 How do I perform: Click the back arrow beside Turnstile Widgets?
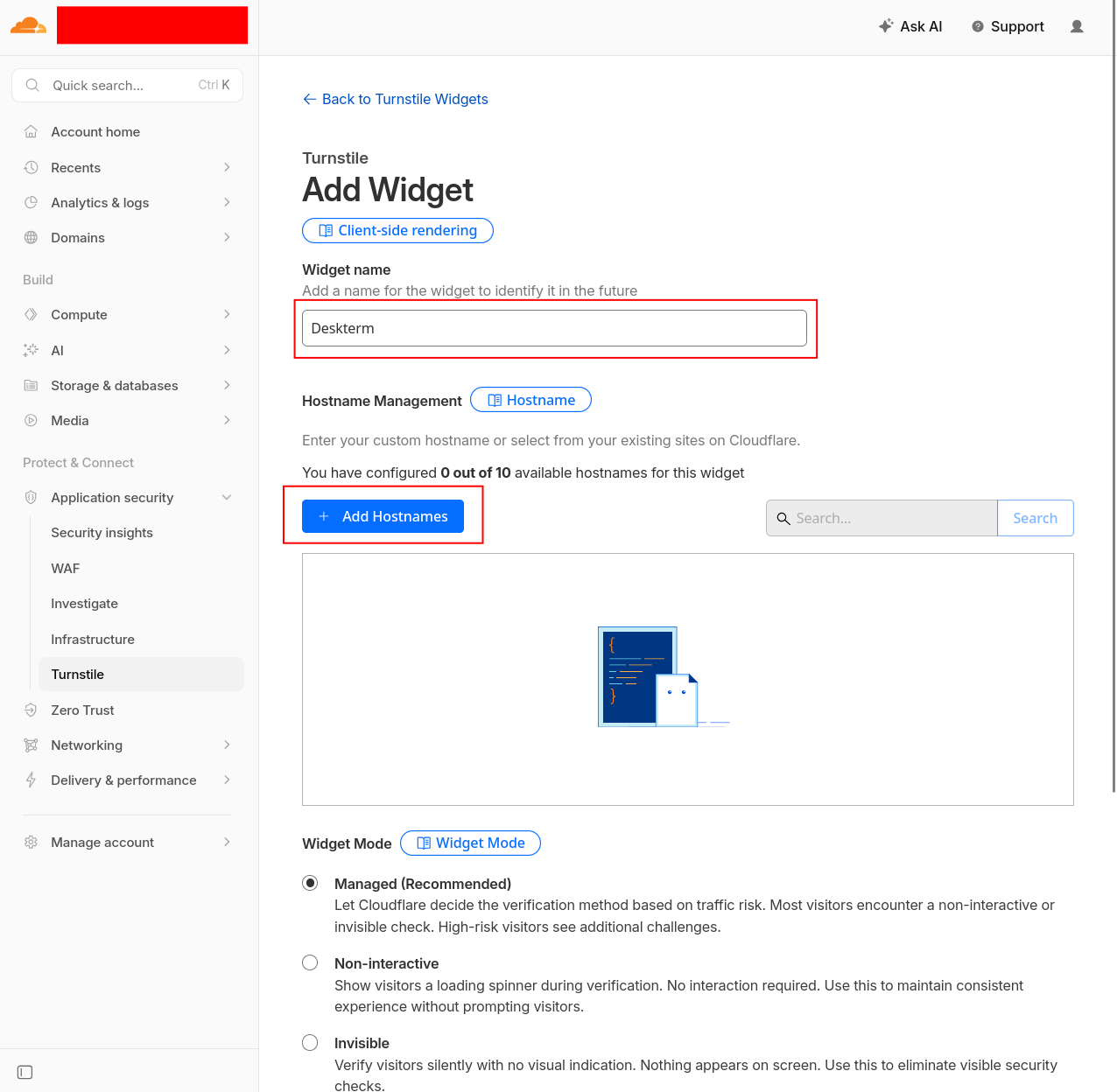coord(309,99)
